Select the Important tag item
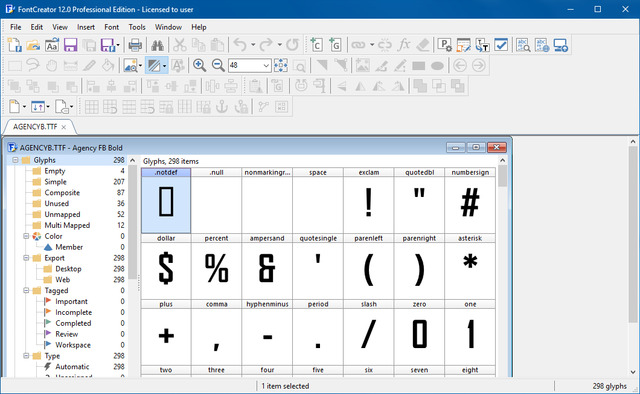The width and height of the screenshot is (640, 394). point(71,301)
